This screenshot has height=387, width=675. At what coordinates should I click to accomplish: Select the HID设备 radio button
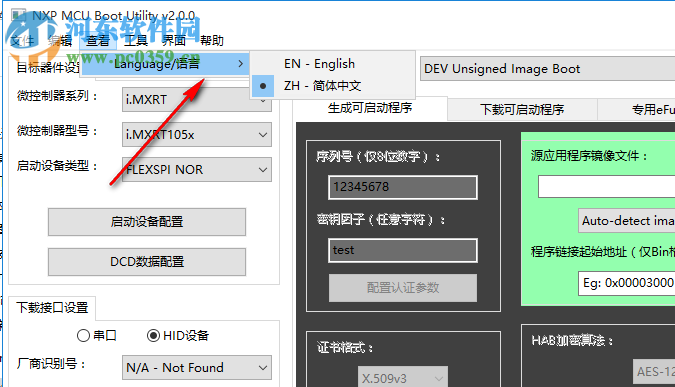[x=178, y=335]
